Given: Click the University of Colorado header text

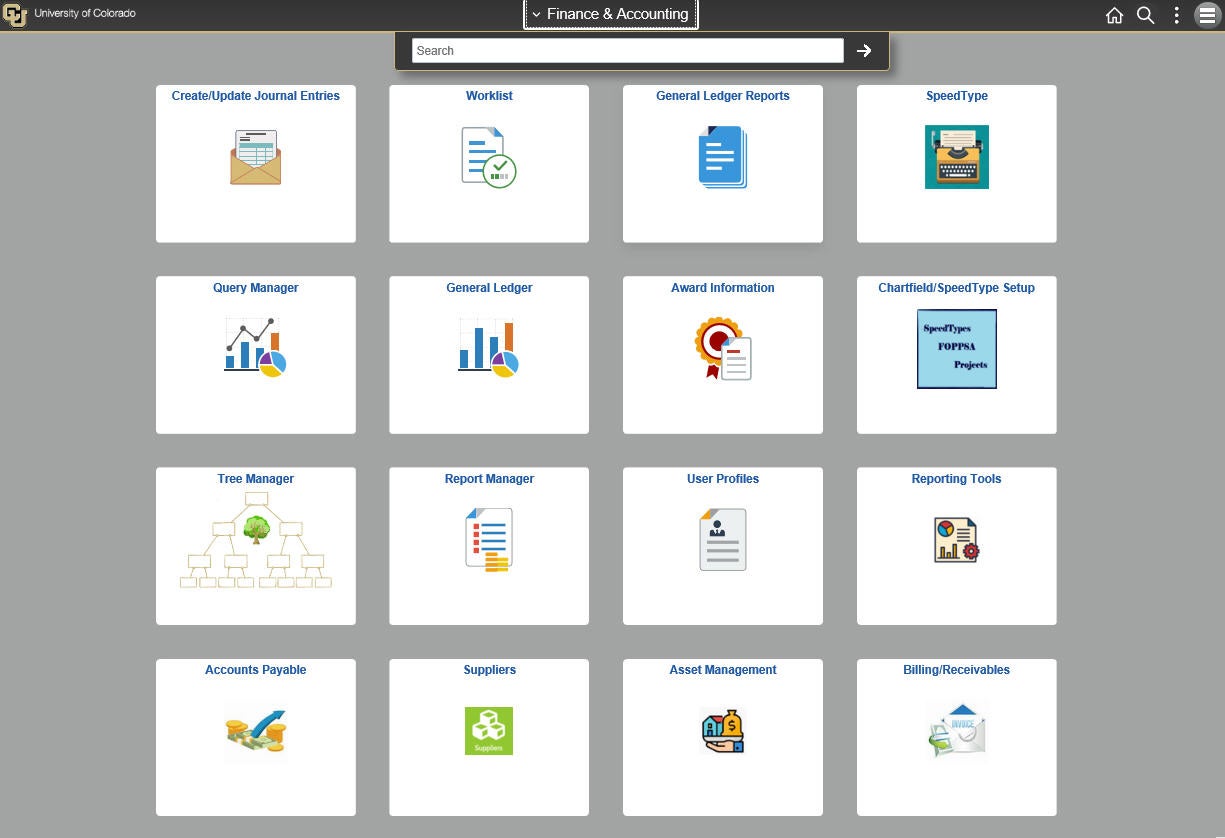Looking at the screenshot, I should tap(85, 14).
